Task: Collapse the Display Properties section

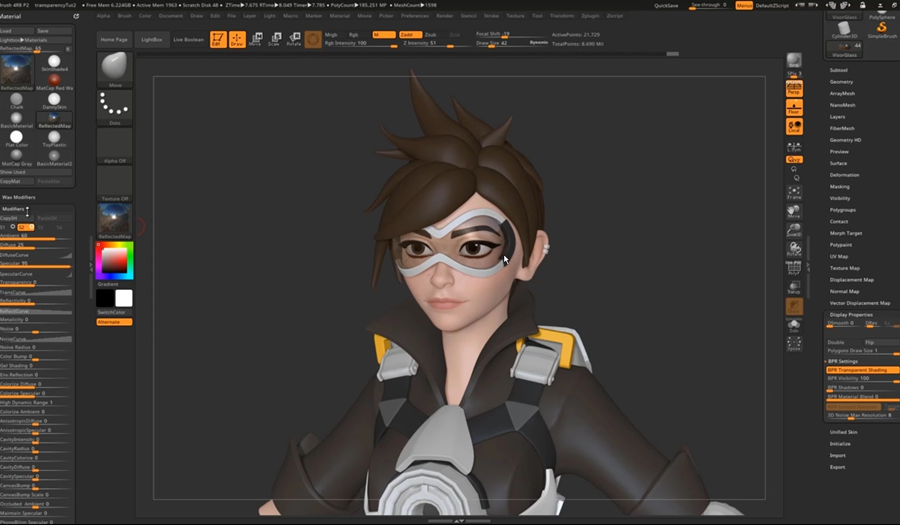Action: pyautogui.click(x=851, y=314)
